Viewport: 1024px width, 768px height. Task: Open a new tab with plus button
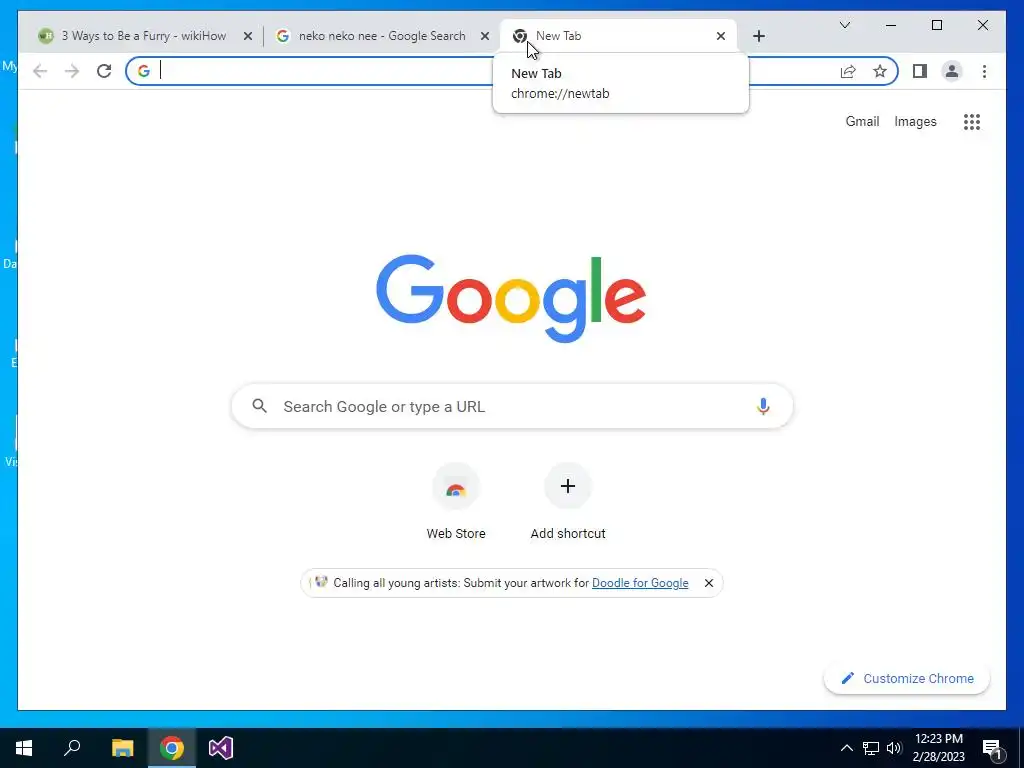pyautogui.click(x=758, y=36)
